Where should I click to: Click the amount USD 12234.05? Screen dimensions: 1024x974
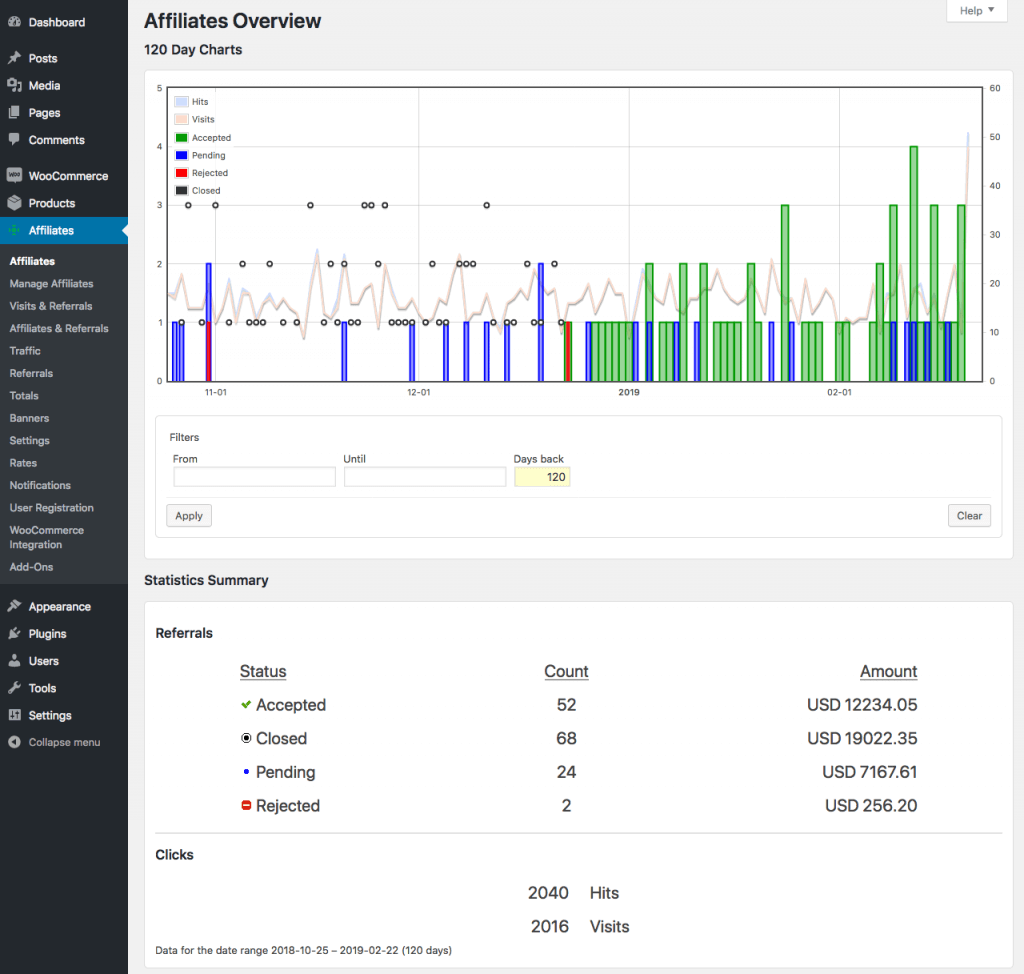[862, 704]
